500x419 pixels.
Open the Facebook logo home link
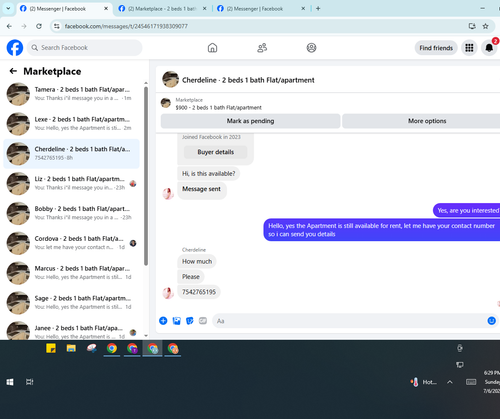click(x=15, y=48)
